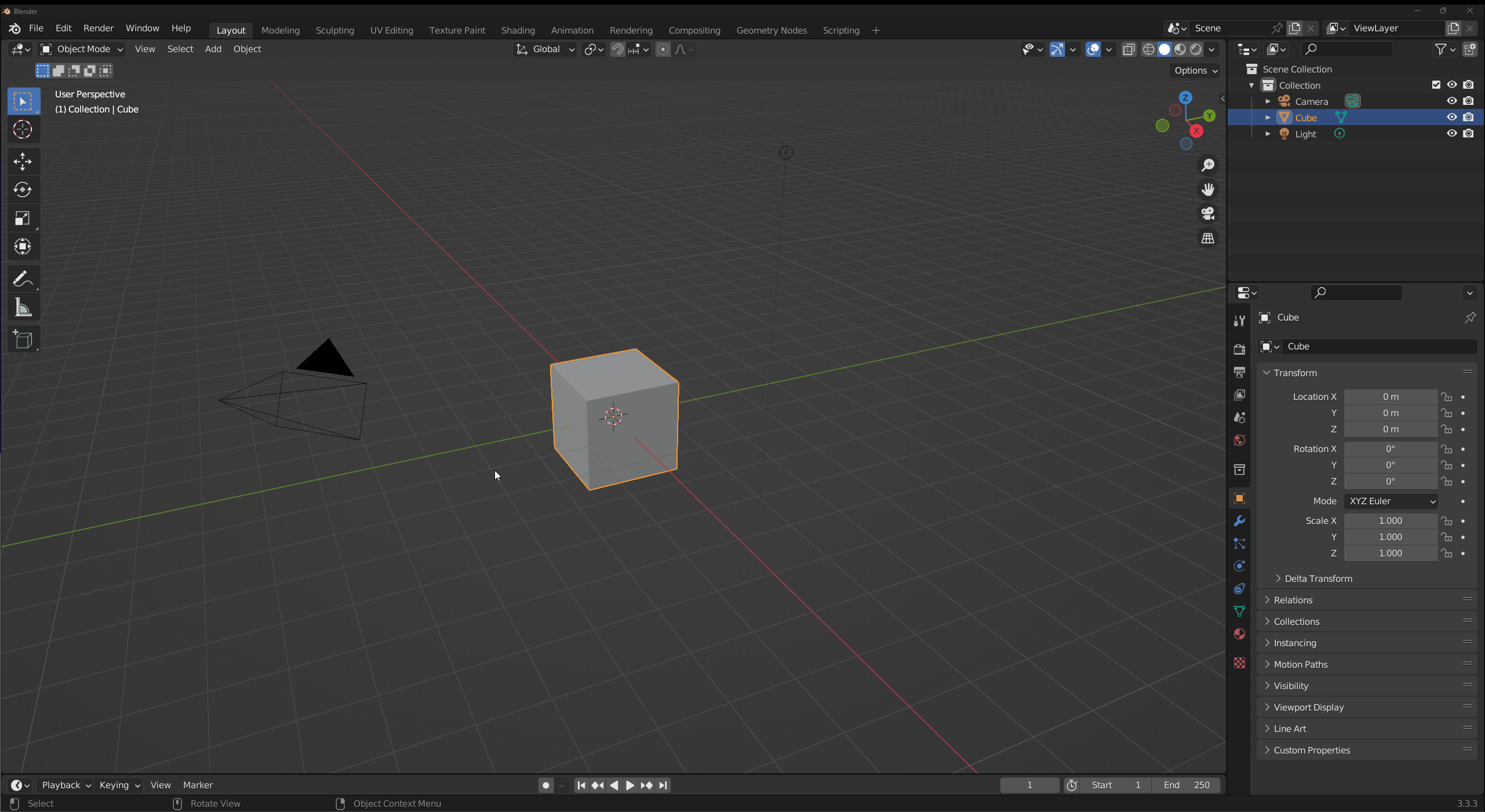Click the Options button in viewport

tap(1196, 70)
